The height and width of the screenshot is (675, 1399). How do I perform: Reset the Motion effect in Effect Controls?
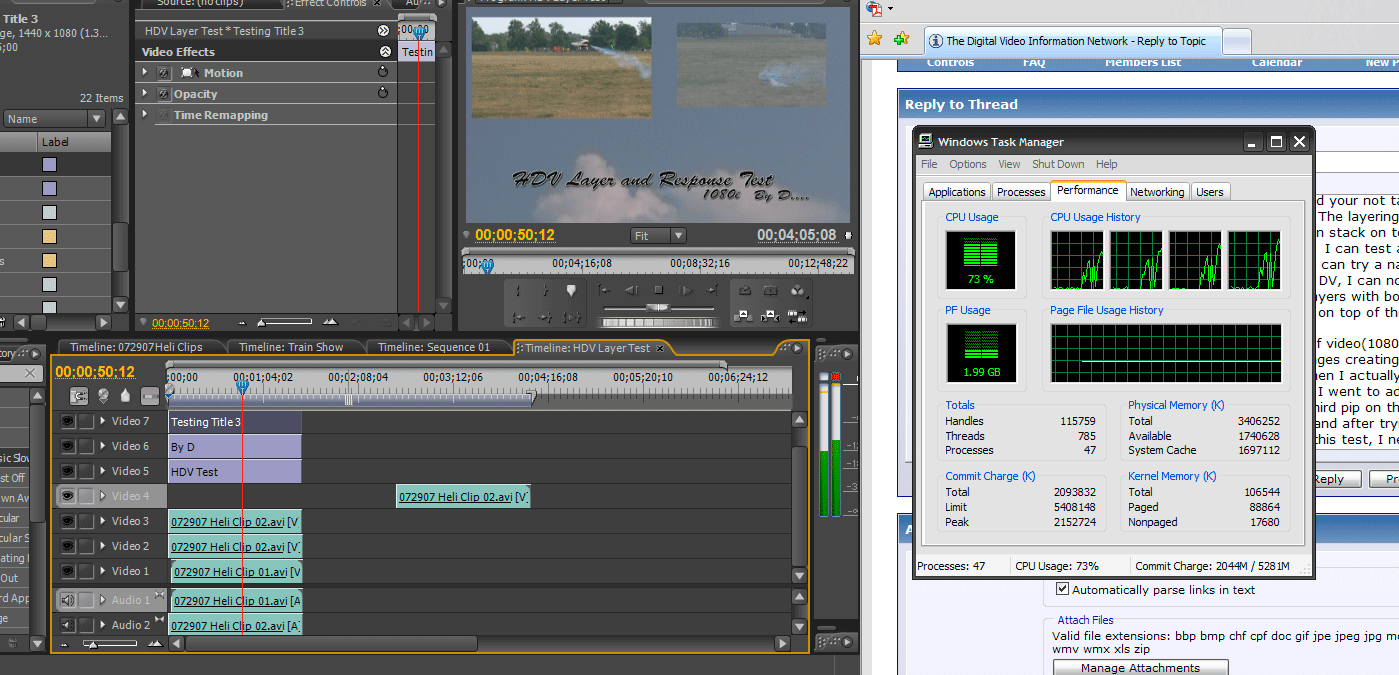point(382,72)
